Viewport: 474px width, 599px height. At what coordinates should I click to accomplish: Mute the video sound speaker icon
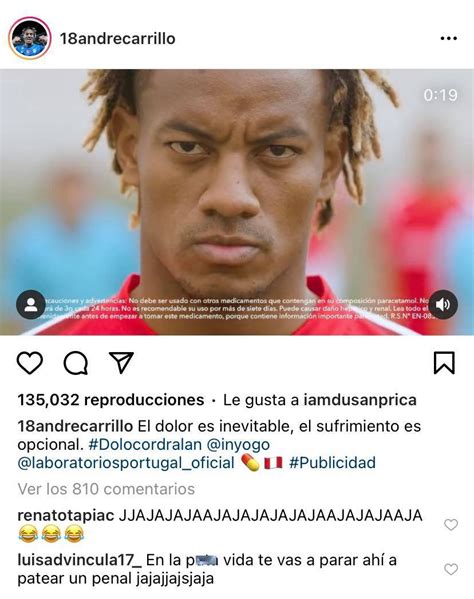(443, 304)
